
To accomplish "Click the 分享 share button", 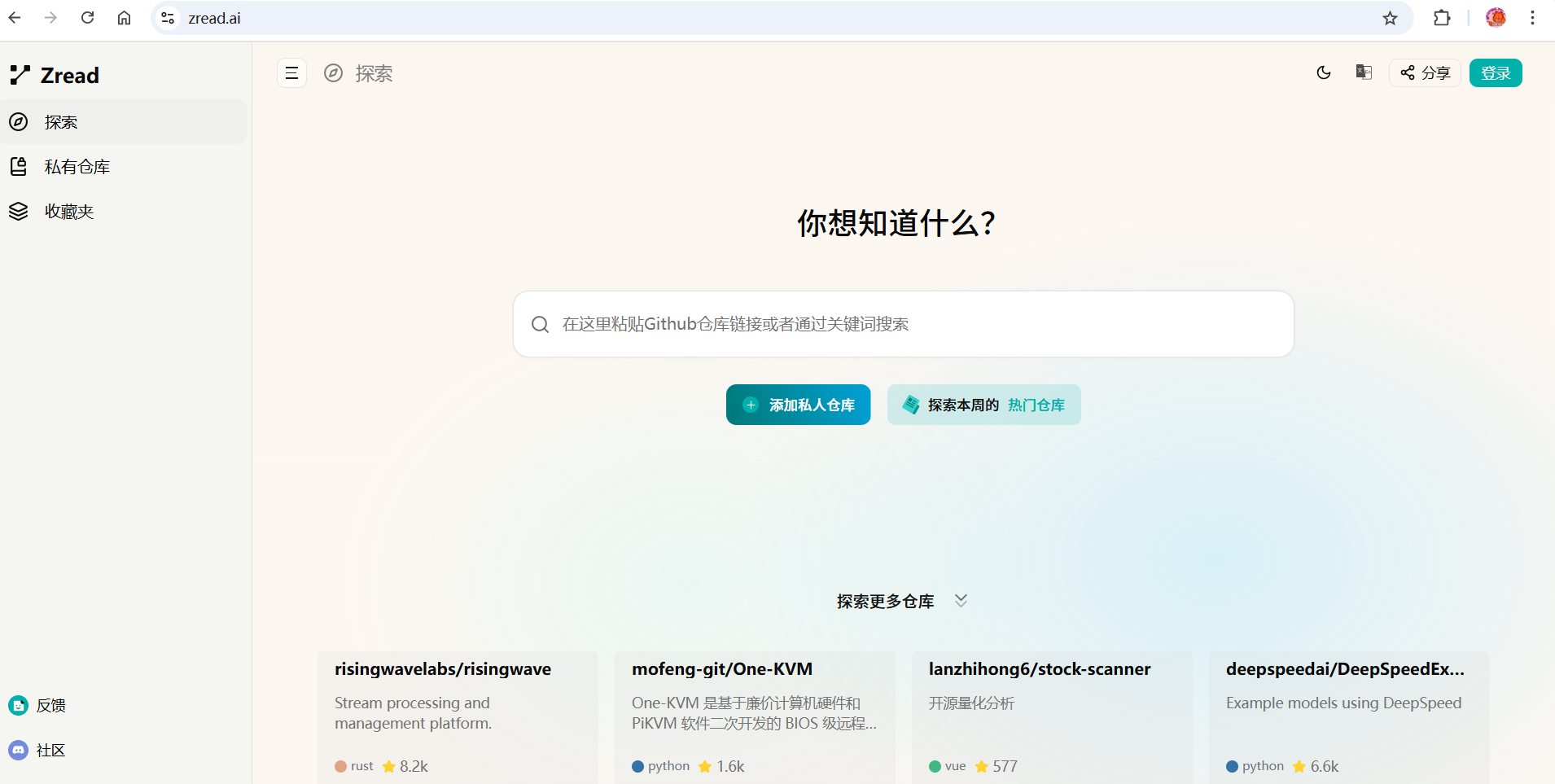I will click(1425, 72).
